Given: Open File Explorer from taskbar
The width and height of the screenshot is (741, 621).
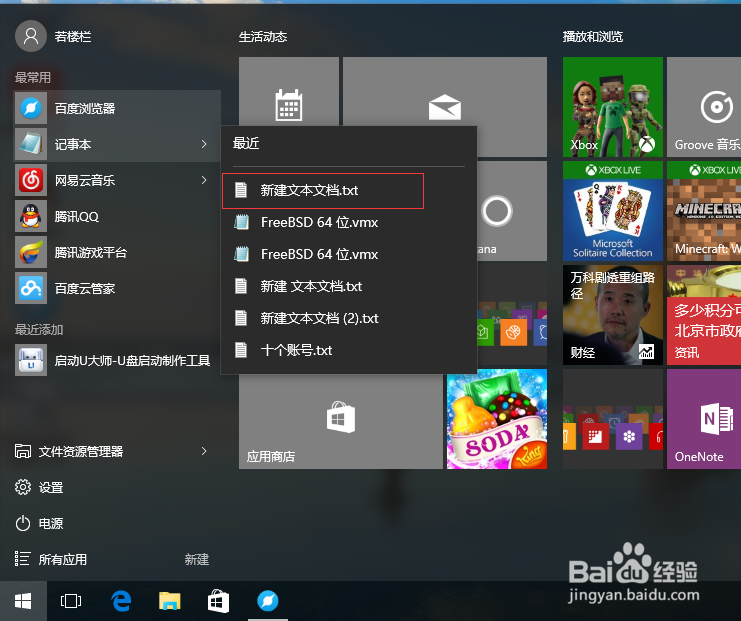Looking at the screenshot, I should [170, 601].
